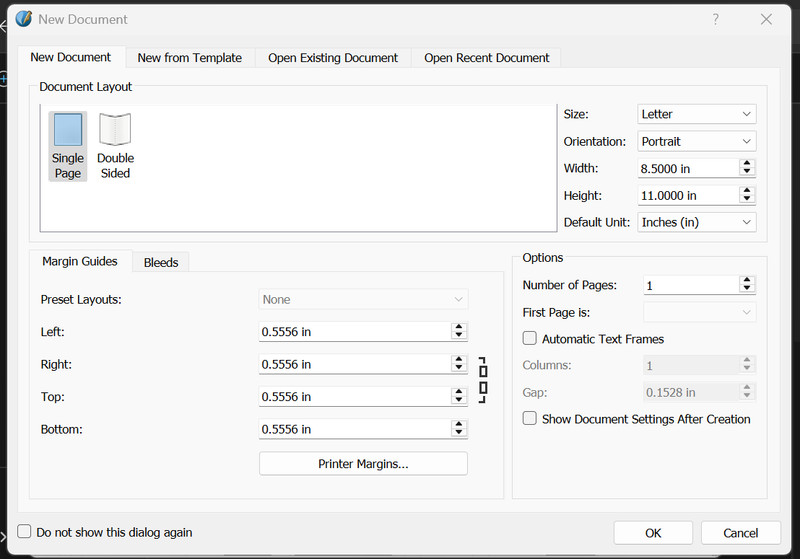Select the New Document tab
Image resolution: width=800 pixels, height=559 pixels.
click(70, 57)
